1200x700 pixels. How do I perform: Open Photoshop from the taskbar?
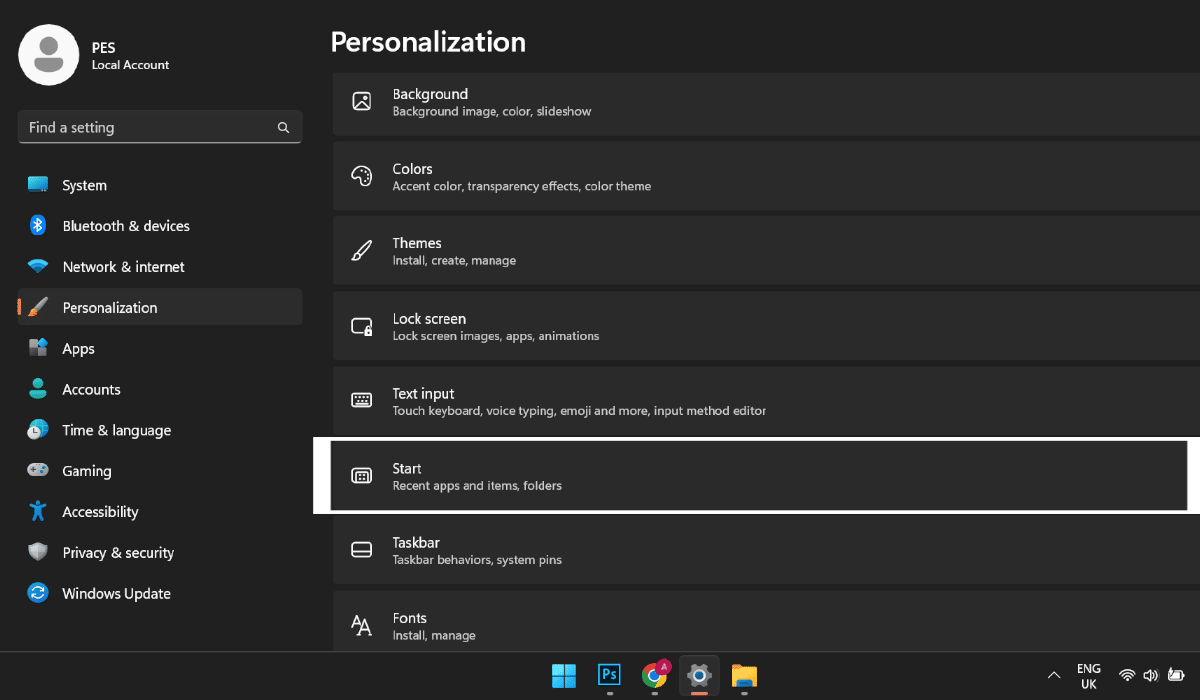point(609,675)
